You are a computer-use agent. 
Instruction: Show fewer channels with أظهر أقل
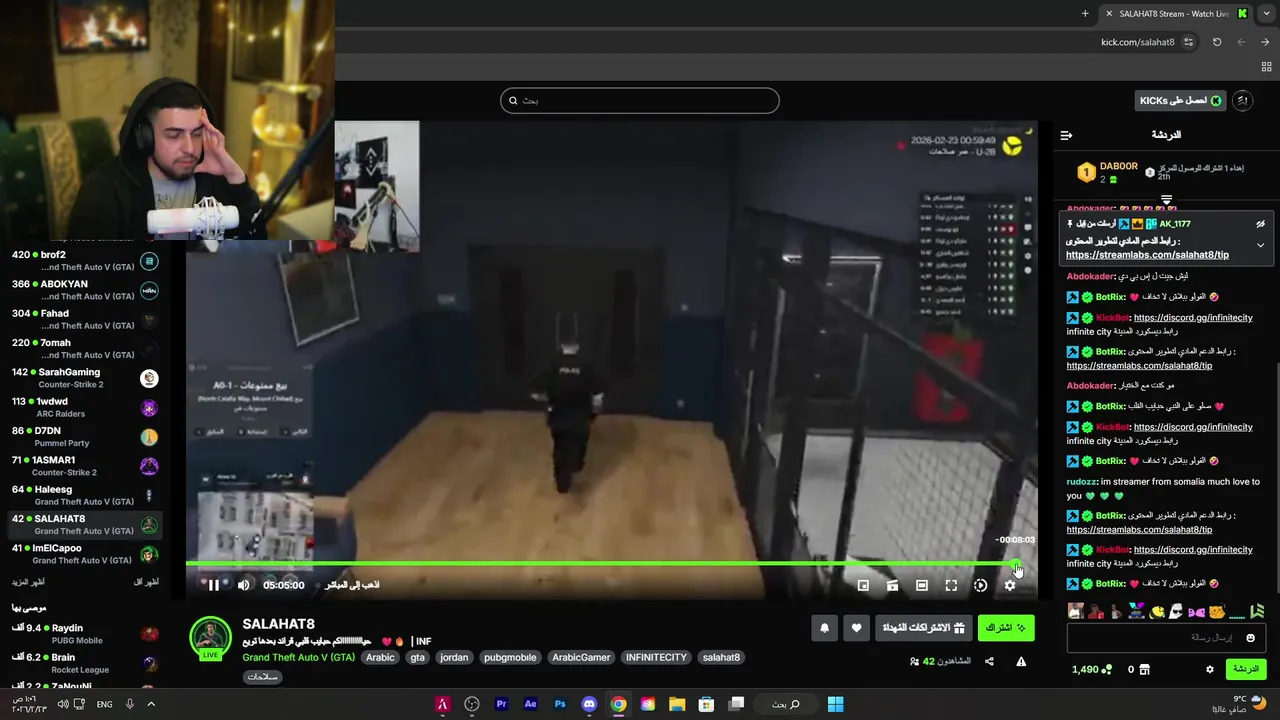point(146,582)
